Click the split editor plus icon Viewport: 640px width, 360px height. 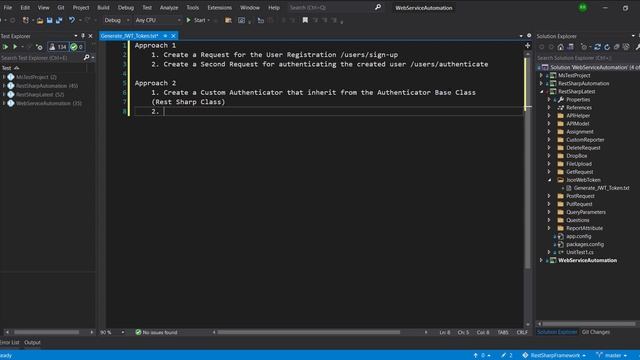coord(528,45)
